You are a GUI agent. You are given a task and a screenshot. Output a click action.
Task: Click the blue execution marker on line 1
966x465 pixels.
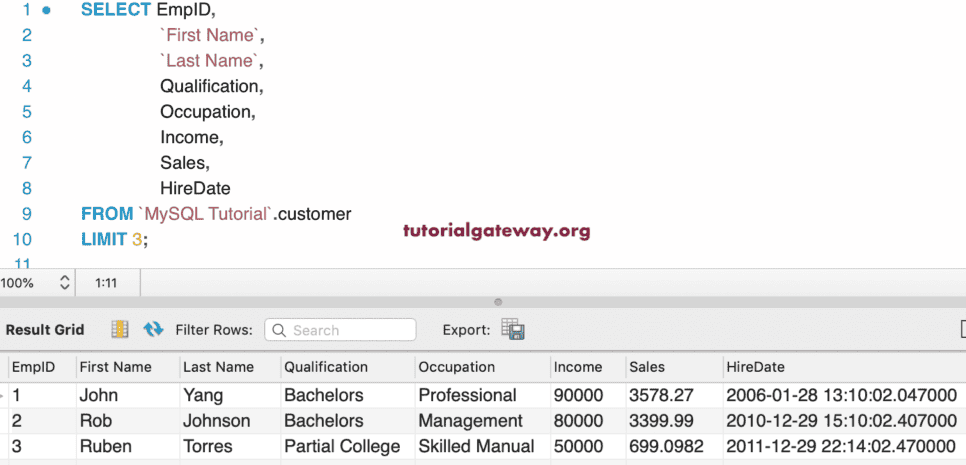point(46,10)
